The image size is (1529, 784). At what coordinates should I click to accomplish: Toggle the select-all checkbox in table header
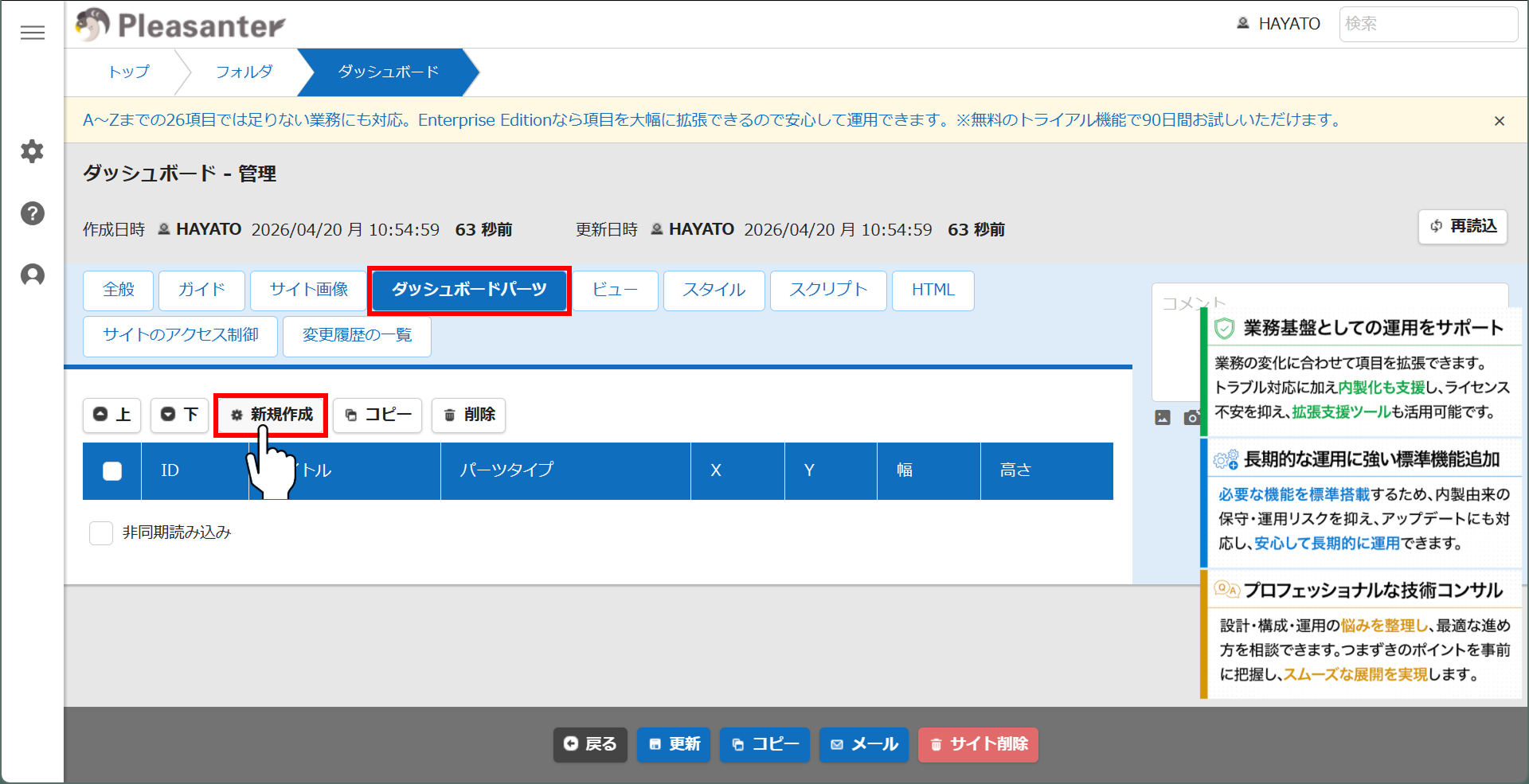[112, 471]
